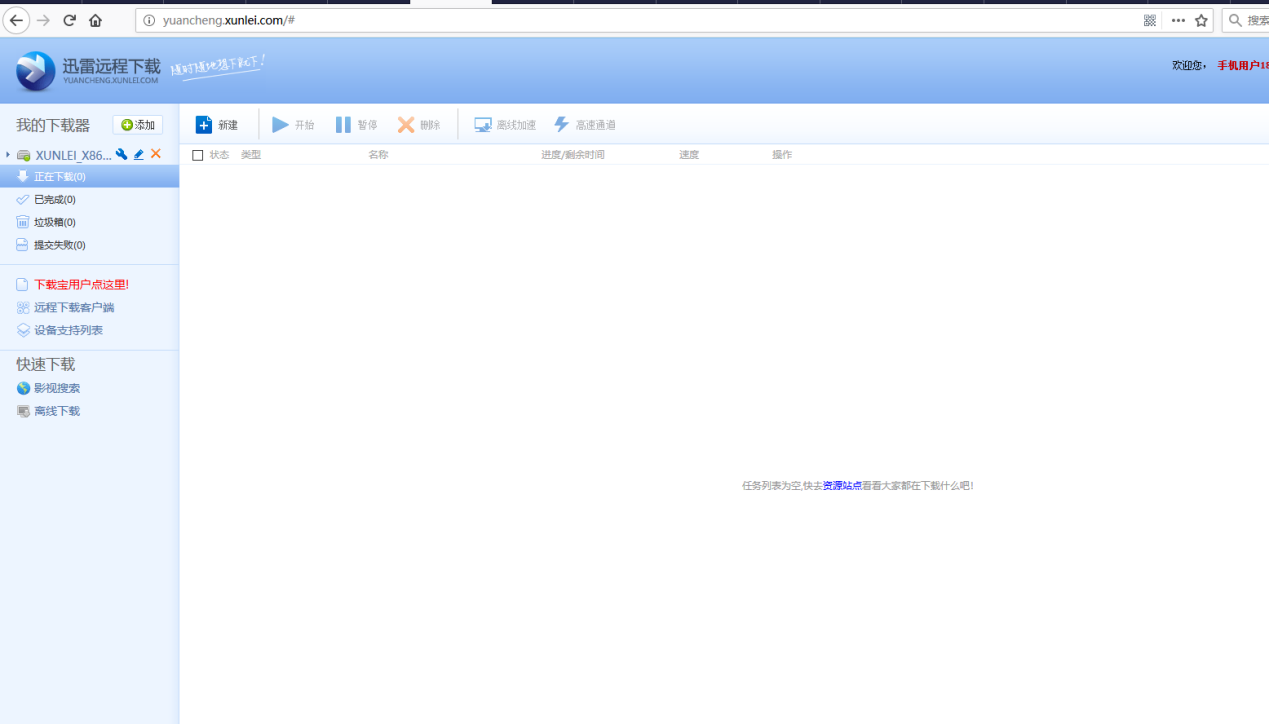1269x724 pixels.
Task: Click the 类型 column header
Action: tap(251, 155)
